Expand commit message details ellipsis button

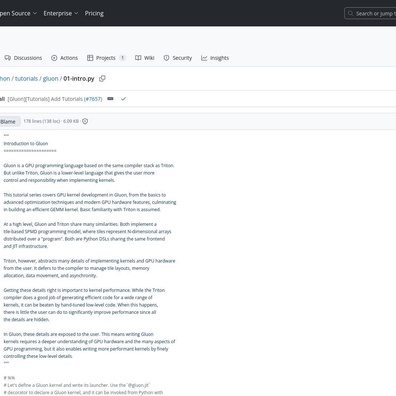pos(110,99)
